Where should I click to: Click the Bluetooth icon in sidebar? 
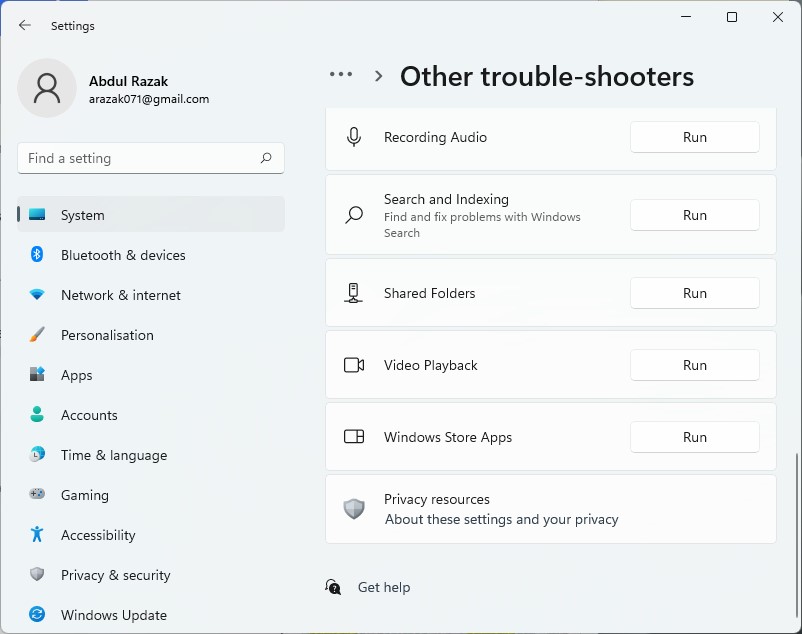(37, 254)
